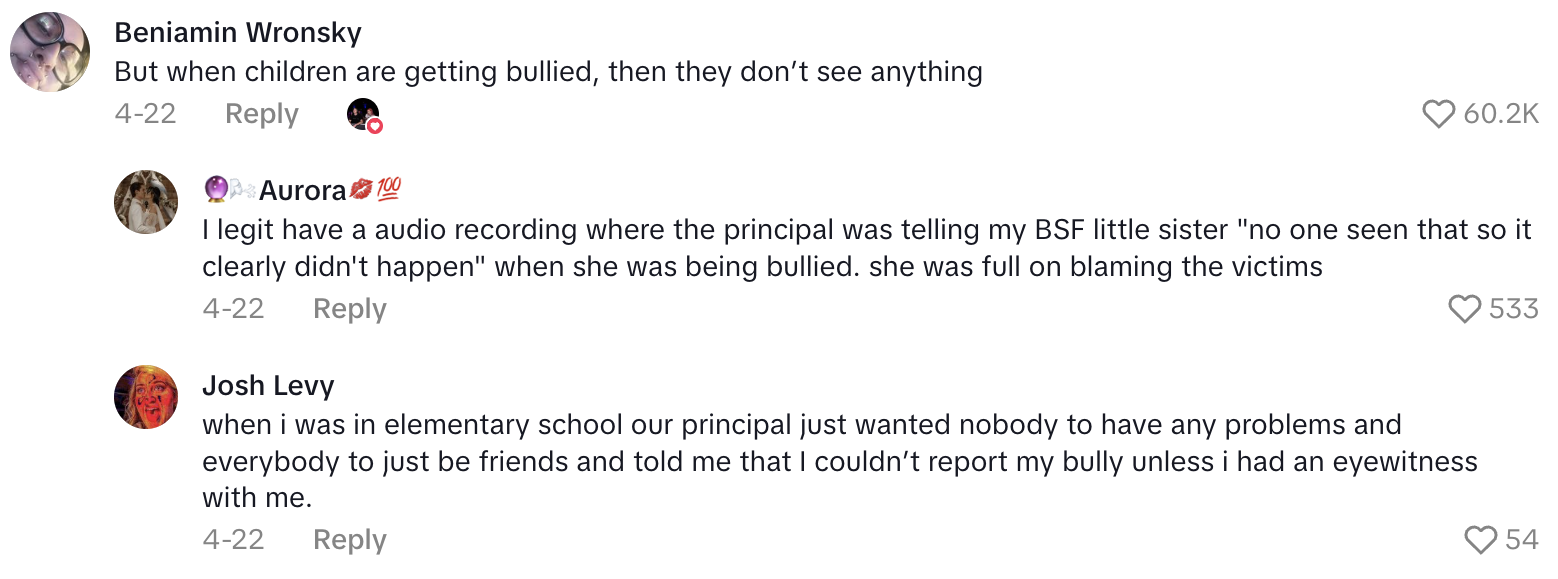View Josh Levy's avatar profile

tap(146, 397)
